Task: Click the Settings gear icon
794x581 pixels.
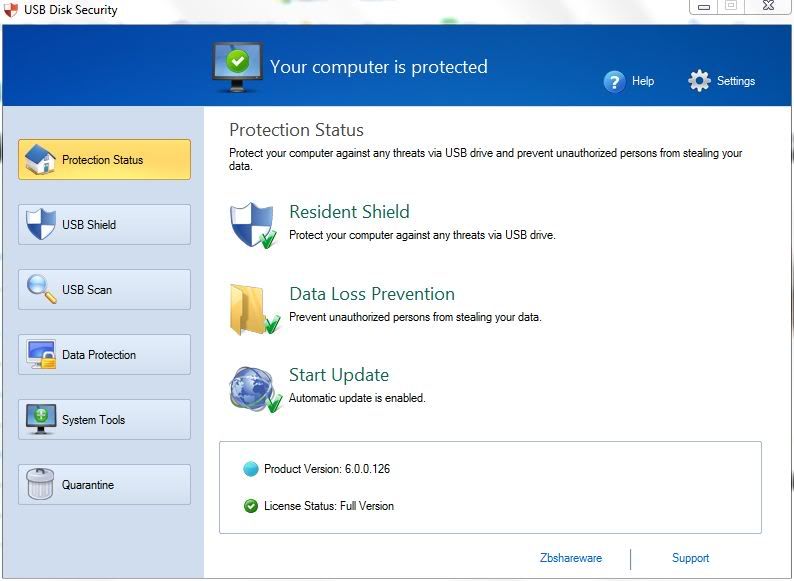Action: tap(699, 81)
